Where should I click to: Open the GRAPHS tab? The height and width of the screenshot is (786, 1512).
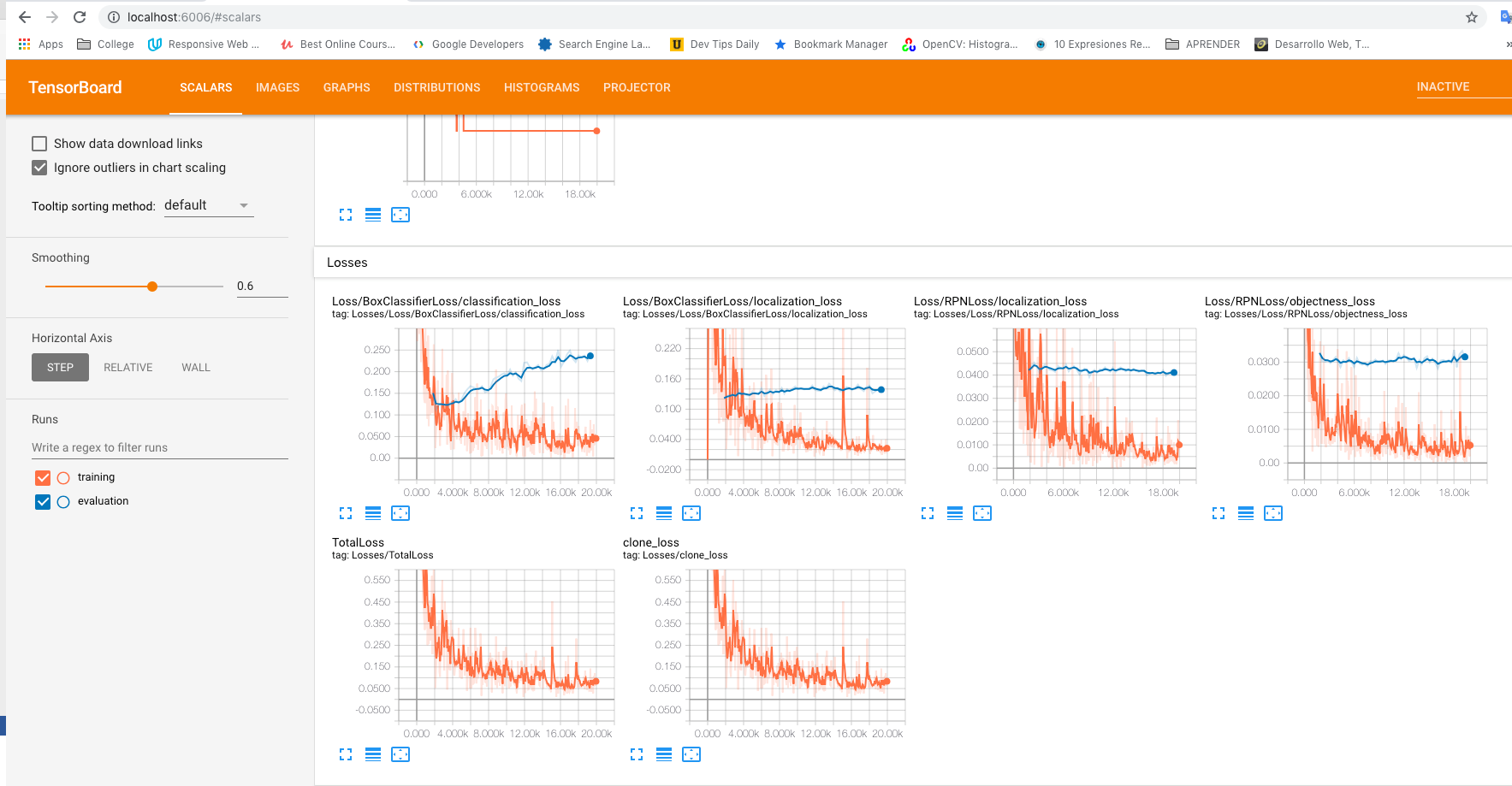347,87
